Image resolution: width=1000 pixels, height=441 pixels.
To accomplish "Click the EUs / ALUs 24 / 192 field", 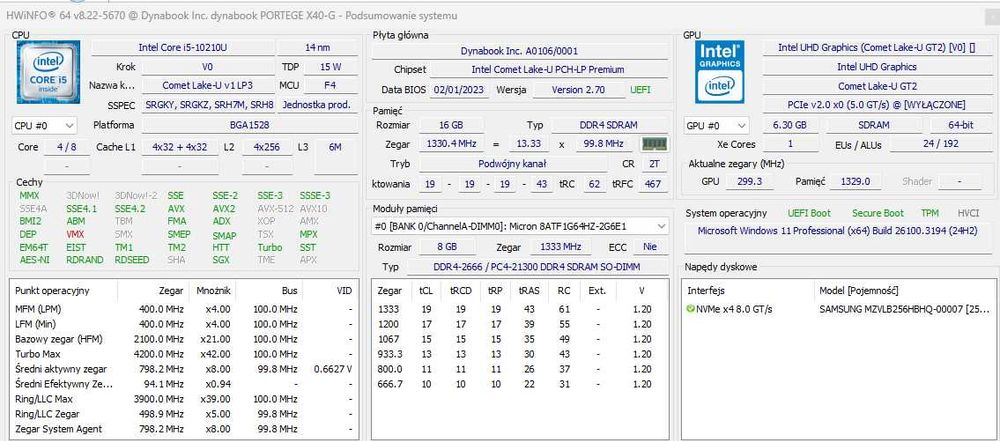I will coord(941,144).
